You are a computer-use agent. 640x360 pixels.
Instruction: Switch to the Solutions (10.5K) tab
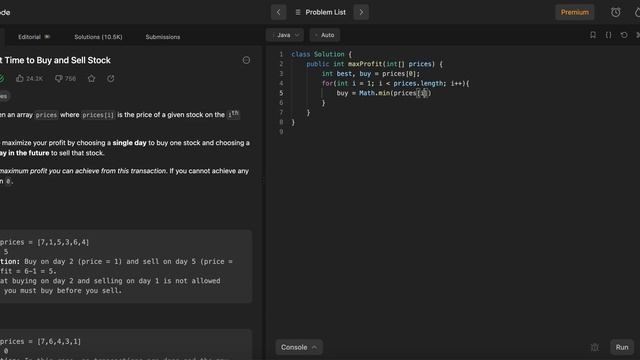tap(98, 37)
